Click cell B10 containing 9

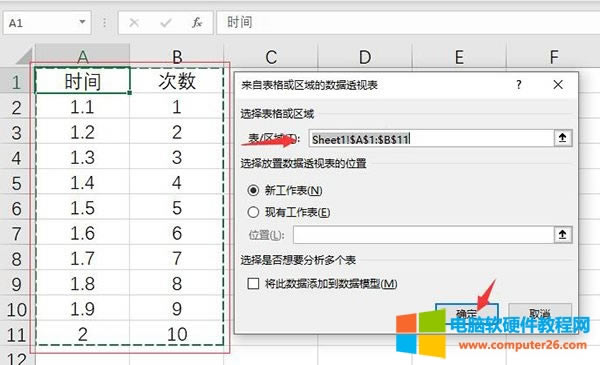click(x=177, y=308)
